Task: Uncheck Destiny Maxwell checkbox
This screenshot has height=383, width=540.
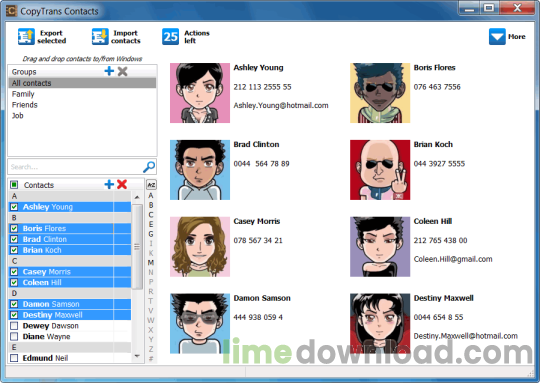Action: click(14, 315)
